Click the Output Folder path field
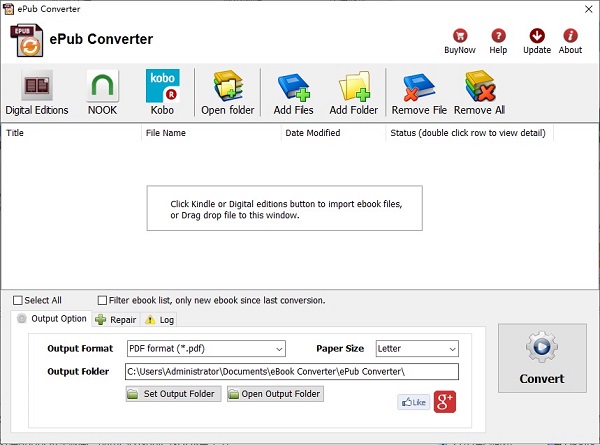Image resolution: width=600 pixels, height=445 pixels. click(x=291, y=372)
